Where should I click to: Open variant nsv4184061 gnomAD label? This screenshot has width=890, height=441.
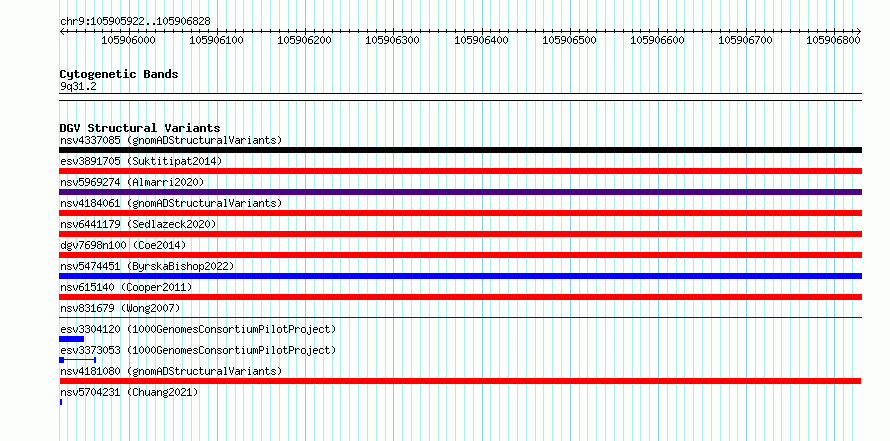coord(171,203)
